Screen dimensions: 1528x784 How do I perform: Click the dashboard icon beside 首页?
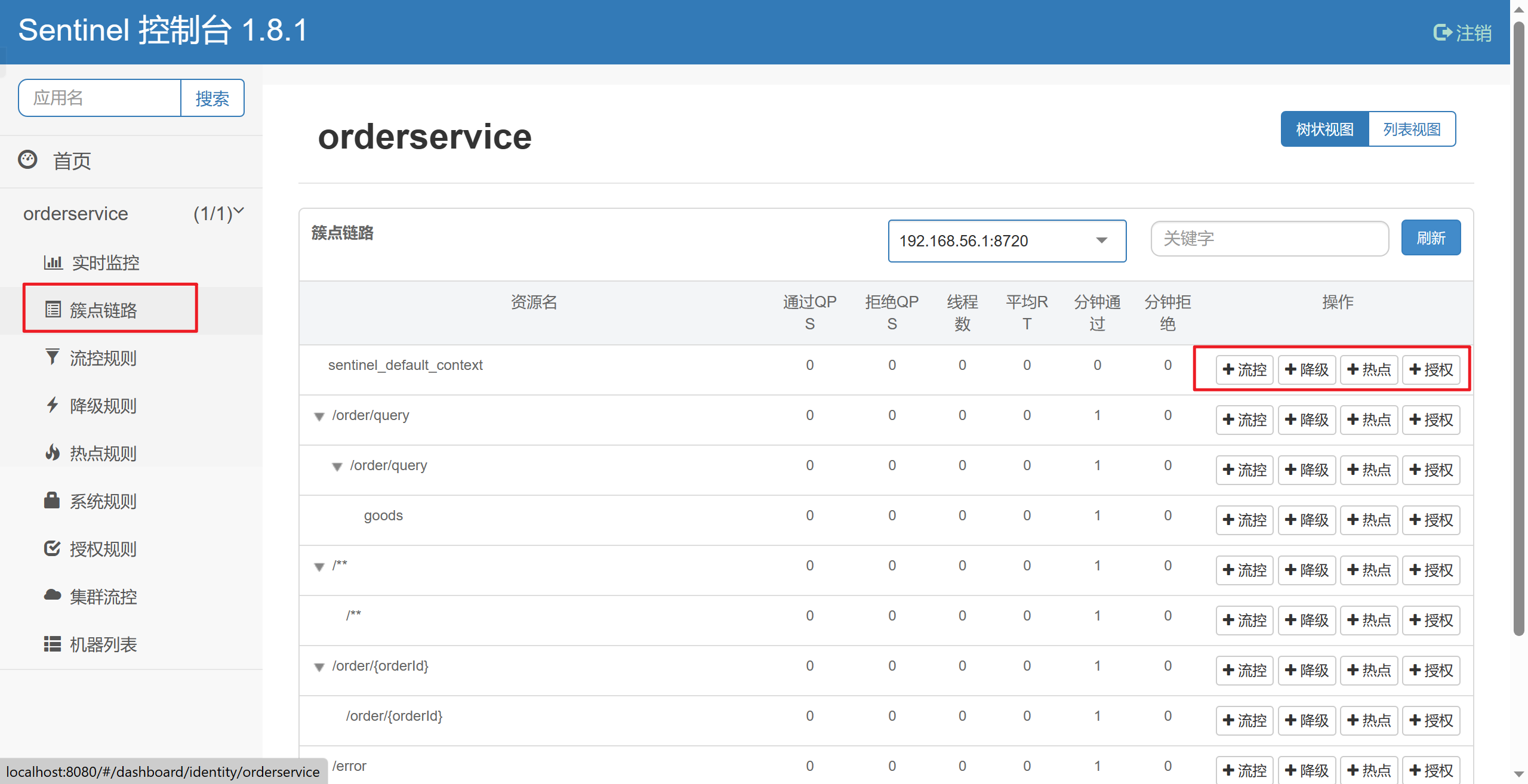[x=27, y=159]
